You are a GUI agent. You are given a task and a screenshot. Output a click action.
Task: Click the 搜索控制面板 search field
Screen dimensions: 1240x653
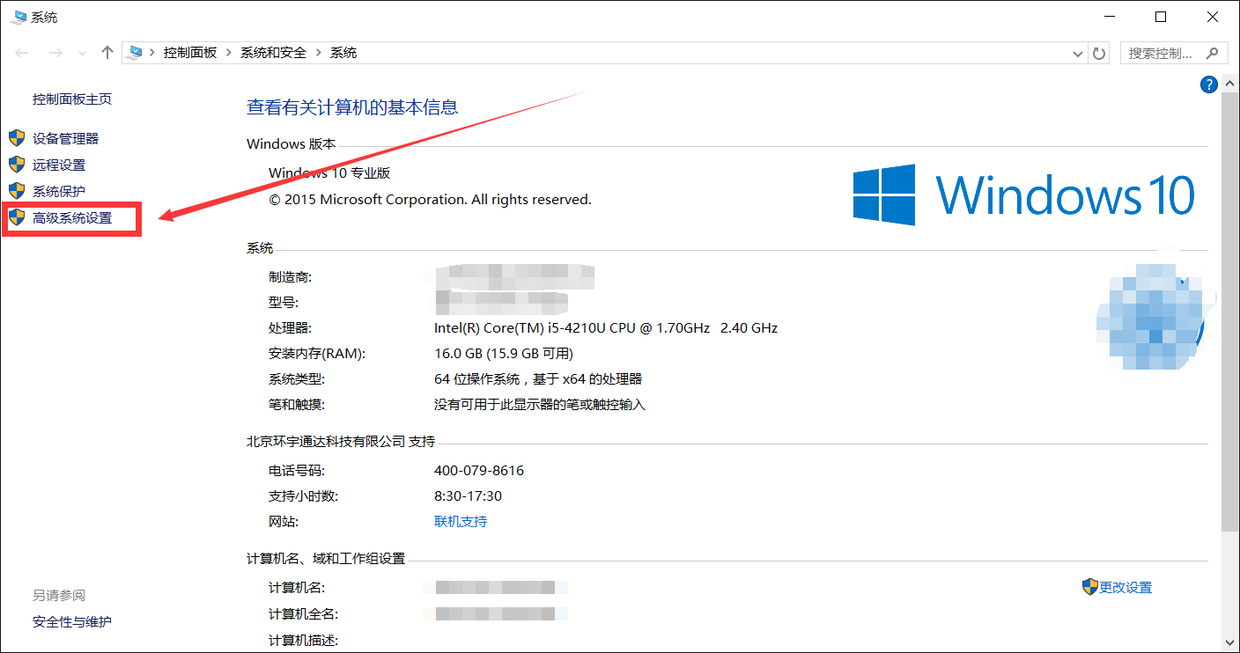pos(1160,53)
